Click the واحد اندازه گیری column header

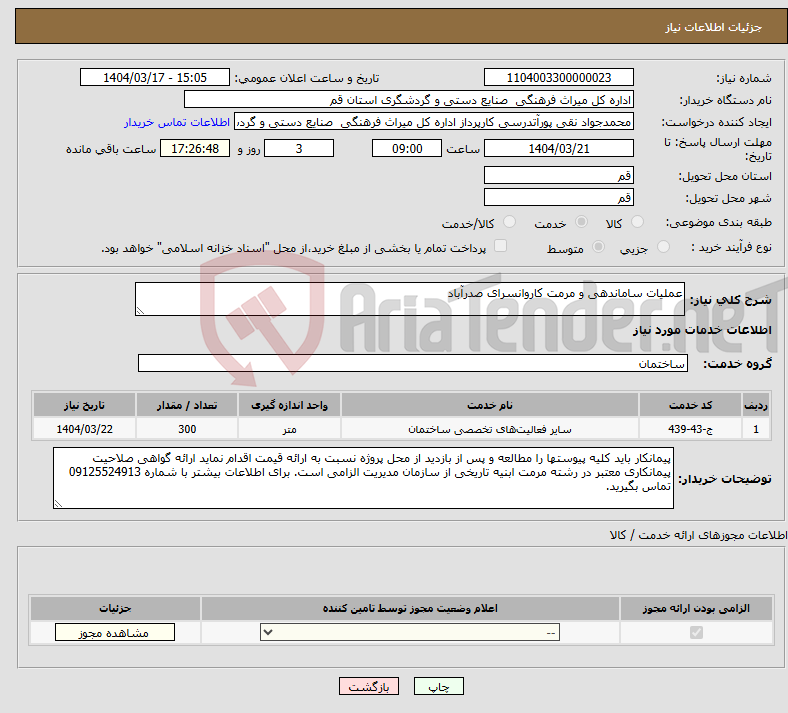(289, 405)
